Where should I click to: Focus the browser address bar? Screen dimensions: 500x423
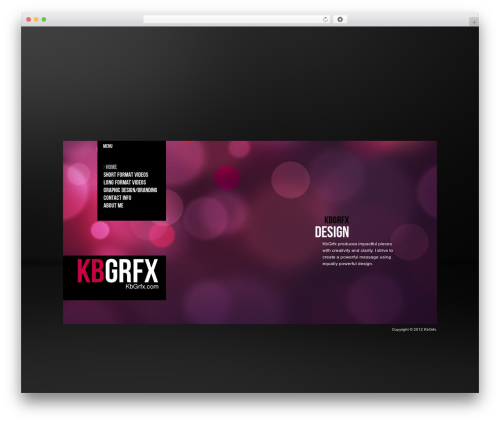pos(237,19)
